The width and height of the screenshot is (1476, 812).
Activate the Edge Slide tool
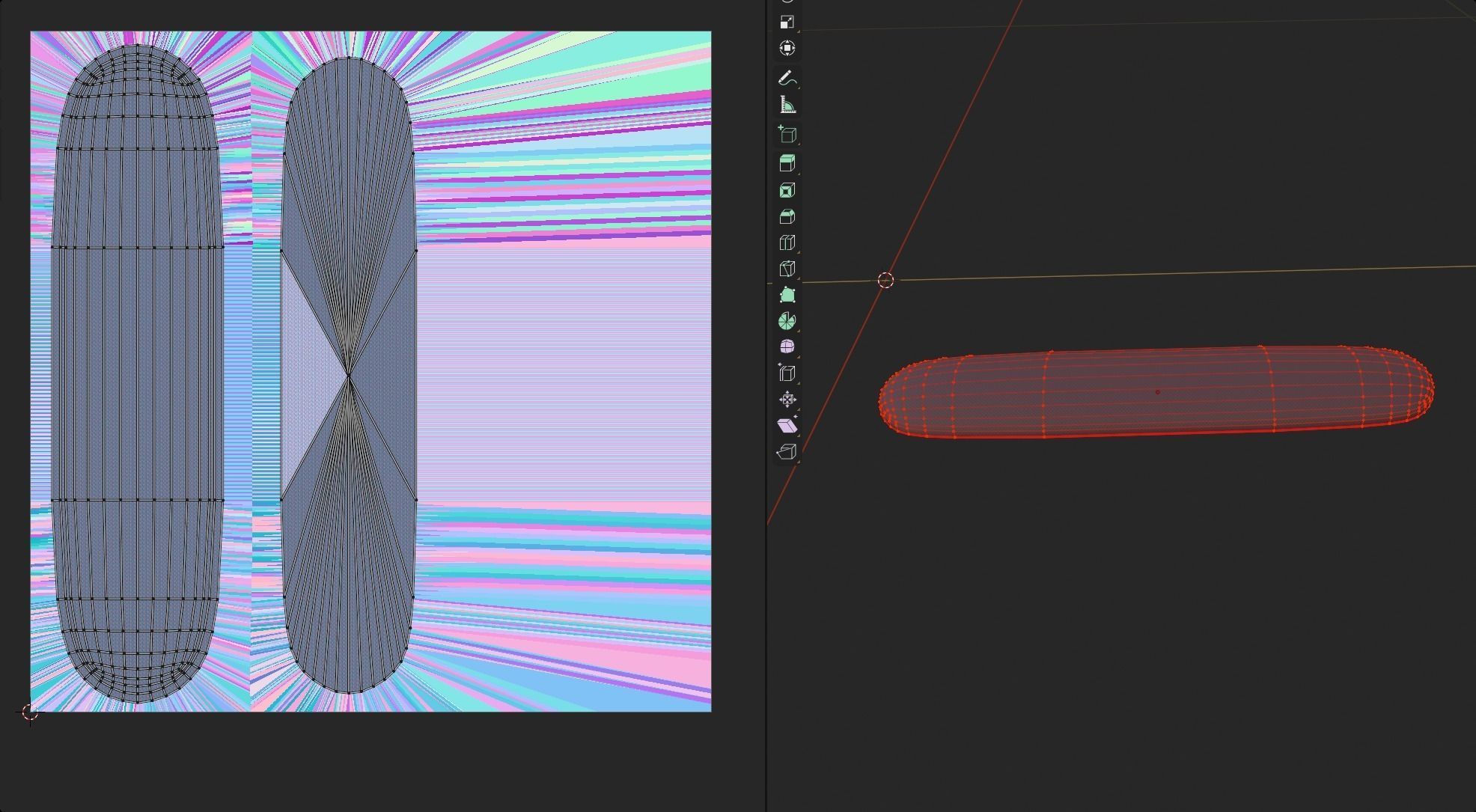click(787, 373)
